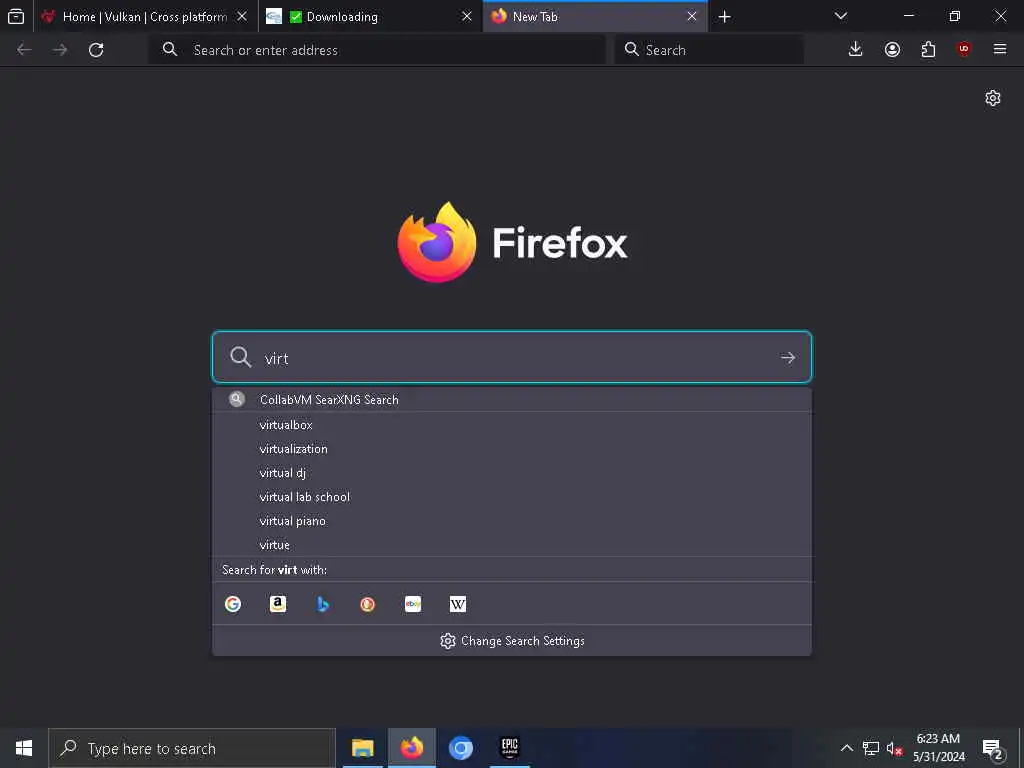Go back to the previous page

pyautogui.click(x=24, y=50)
